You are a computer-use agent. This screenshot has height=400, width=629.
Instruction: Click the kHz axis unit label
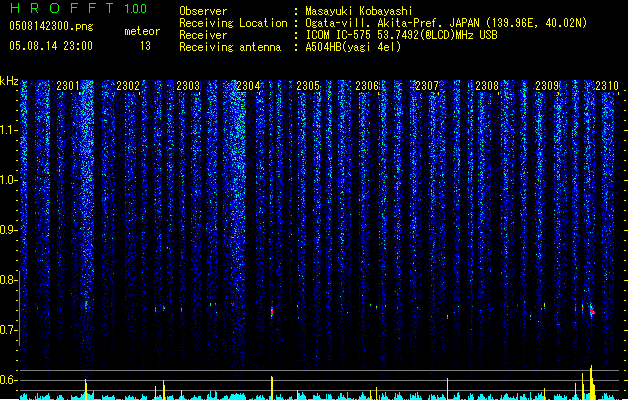coord(9,81)
